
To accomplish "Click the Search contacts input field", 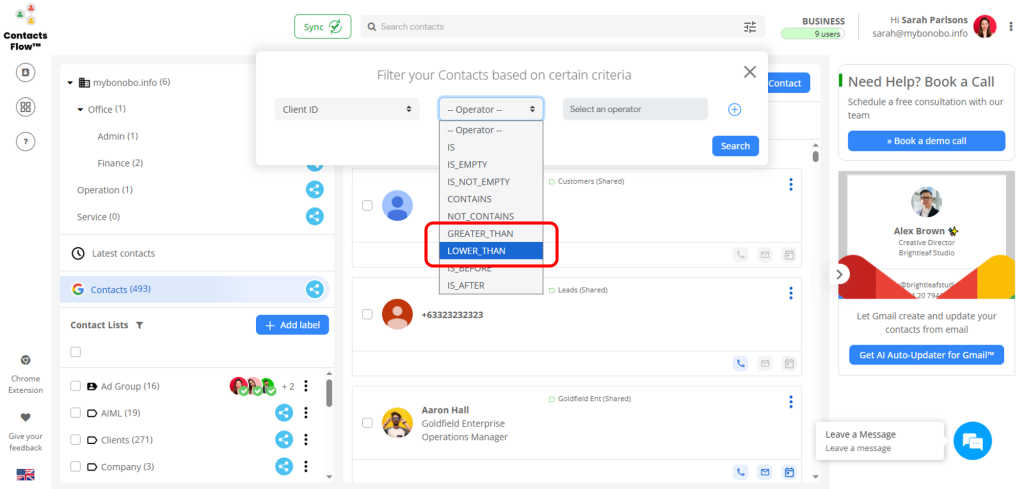I will (555, 27).
